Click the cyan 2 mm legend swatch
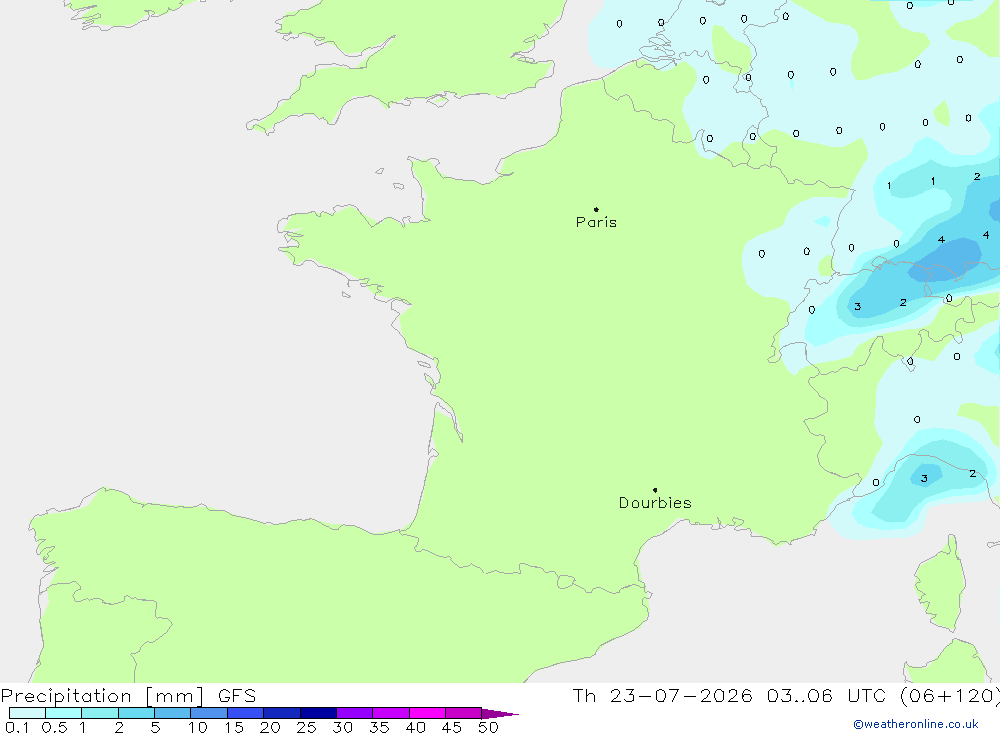The height and width of the screenshot is (733, 1000). pos(136,713)
